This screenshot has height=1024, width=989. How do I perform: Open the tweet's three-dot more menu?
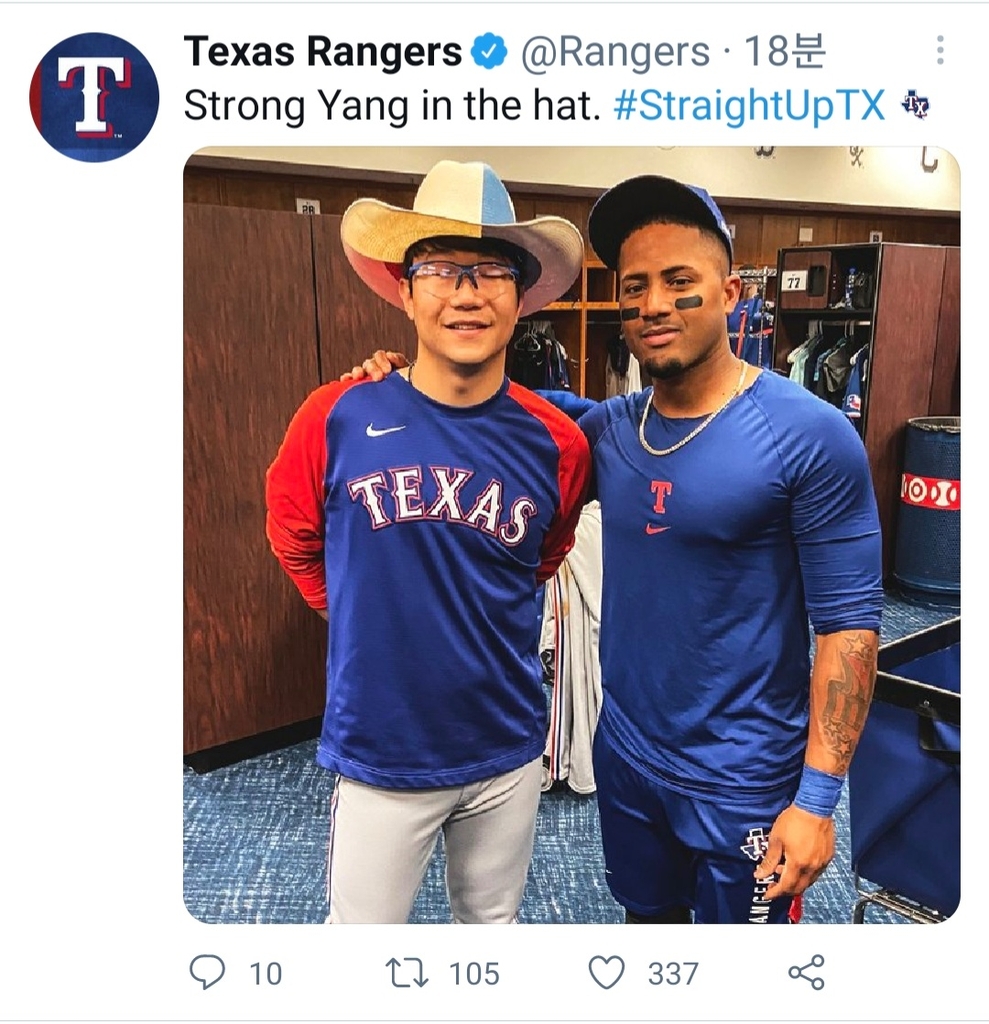click(x=939, y=50)
